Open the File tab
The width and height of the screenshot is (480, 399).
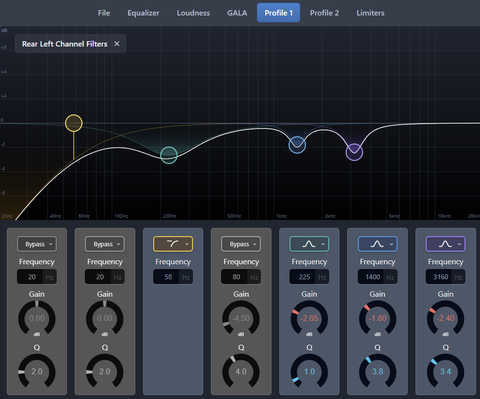click(104, 13)
